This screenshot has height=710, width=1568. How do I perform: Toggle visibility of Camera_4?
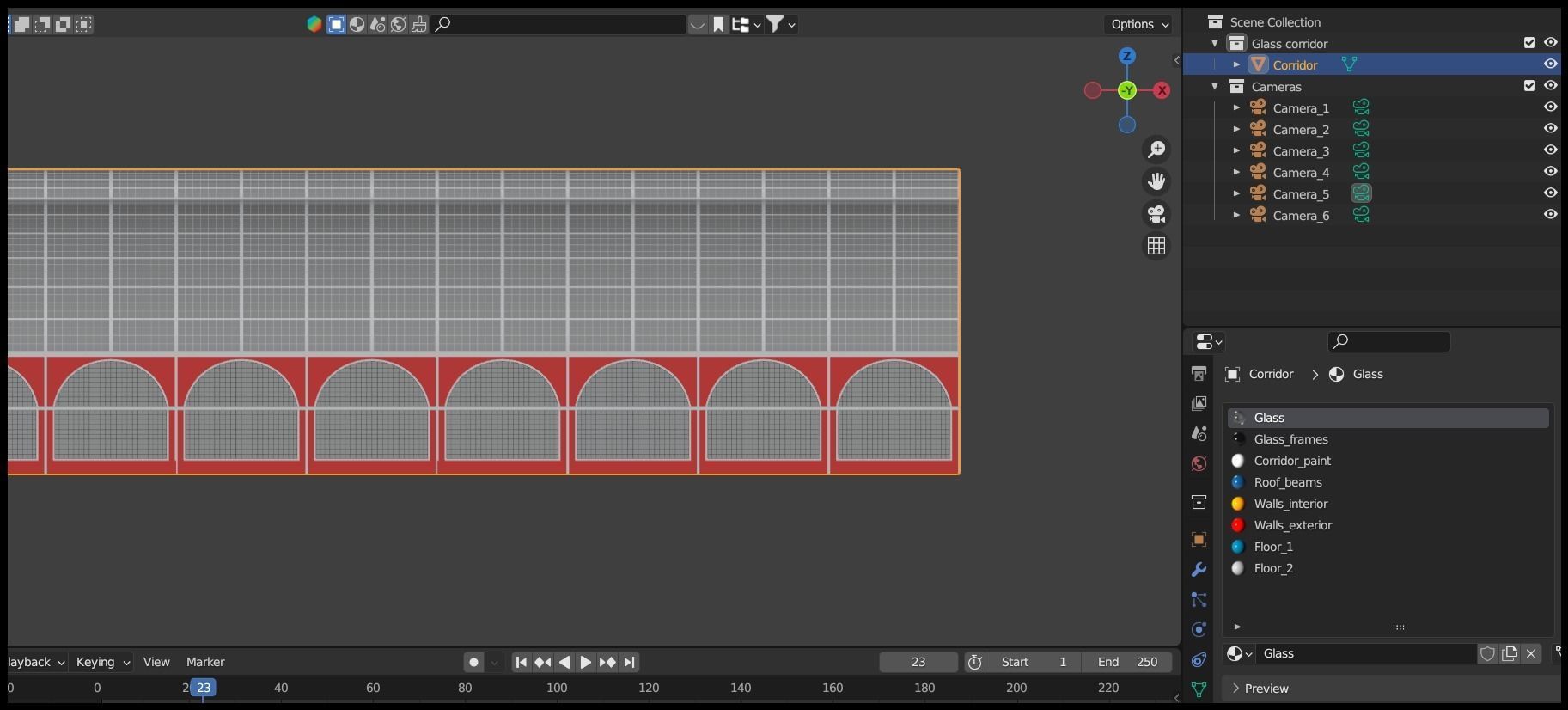point(1551,171)
